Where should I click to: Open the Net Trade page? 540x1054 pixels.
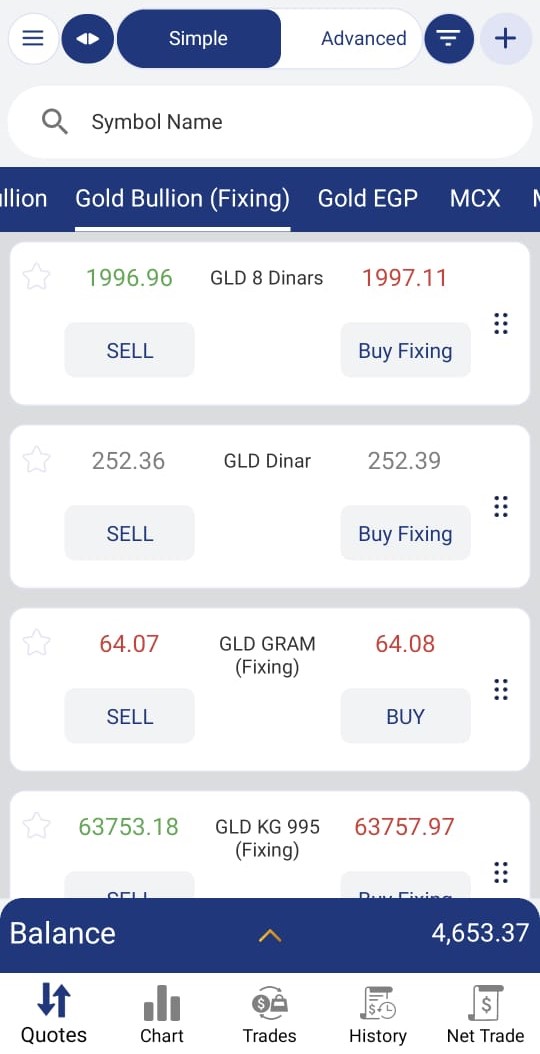[x=485, y=1014]
